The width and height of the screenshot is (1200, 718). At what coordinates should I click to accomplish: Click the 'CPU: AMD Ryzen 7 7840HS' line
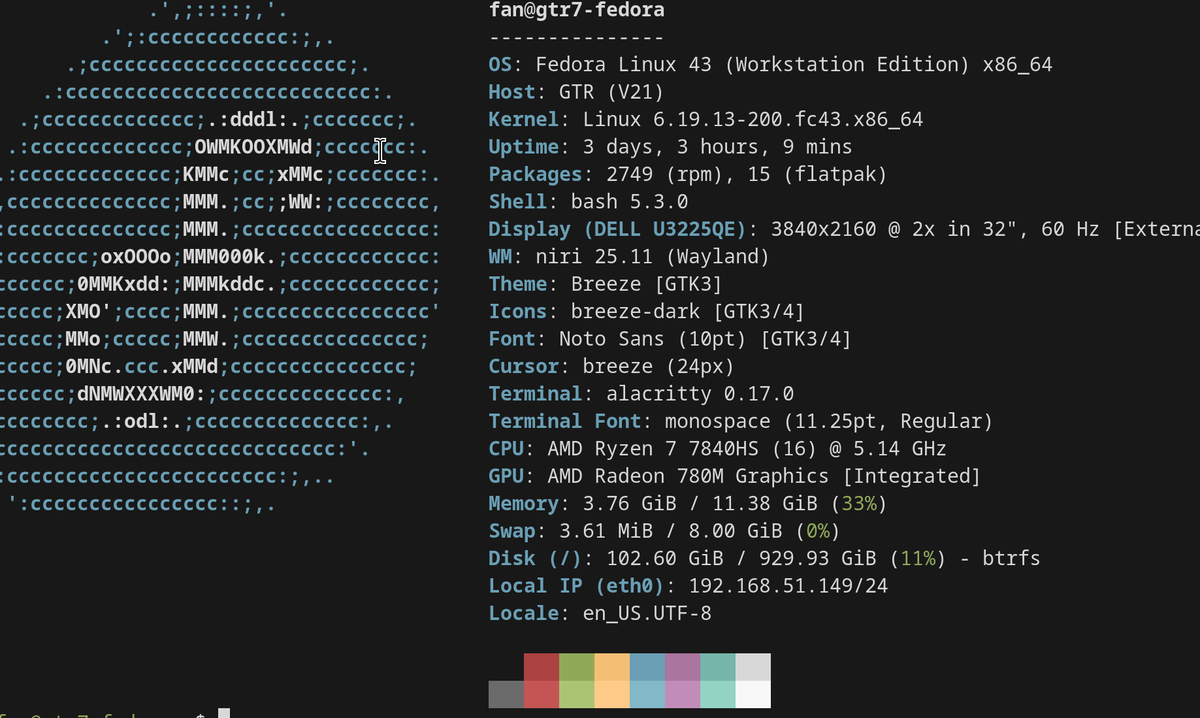pyautogui.click(x=717, y=449)
